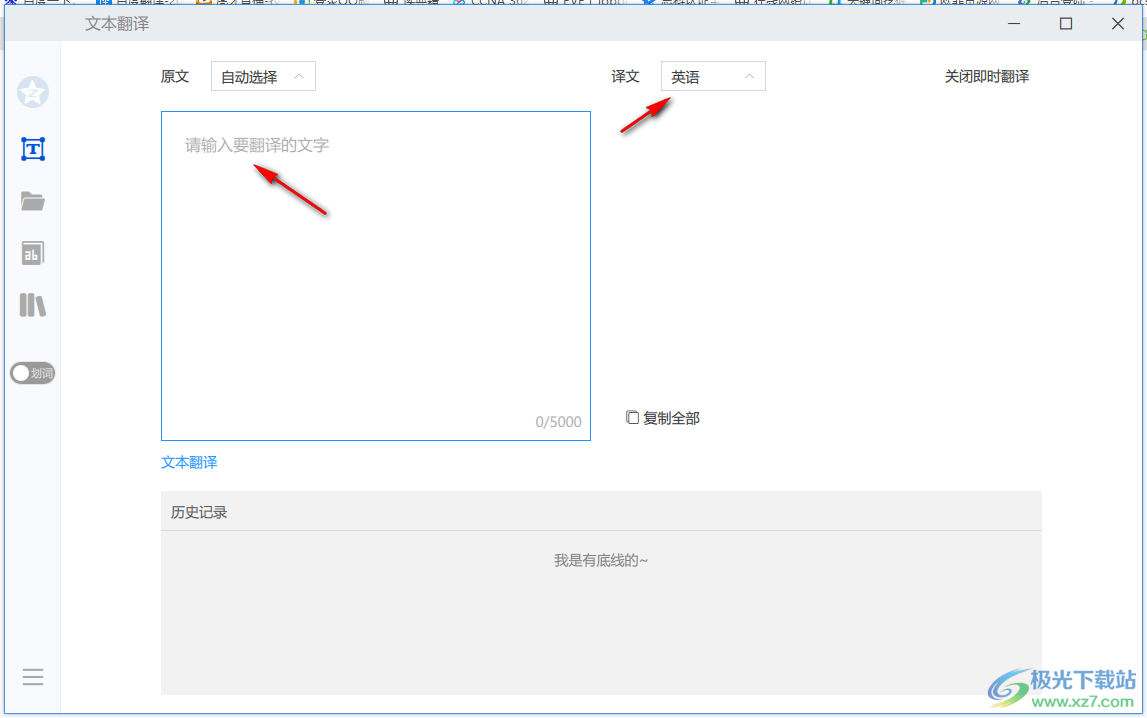The height and width of the screenshot is (718, 1147).
Task: Open the folder document translation icon
Action: [x=33, y=201]
